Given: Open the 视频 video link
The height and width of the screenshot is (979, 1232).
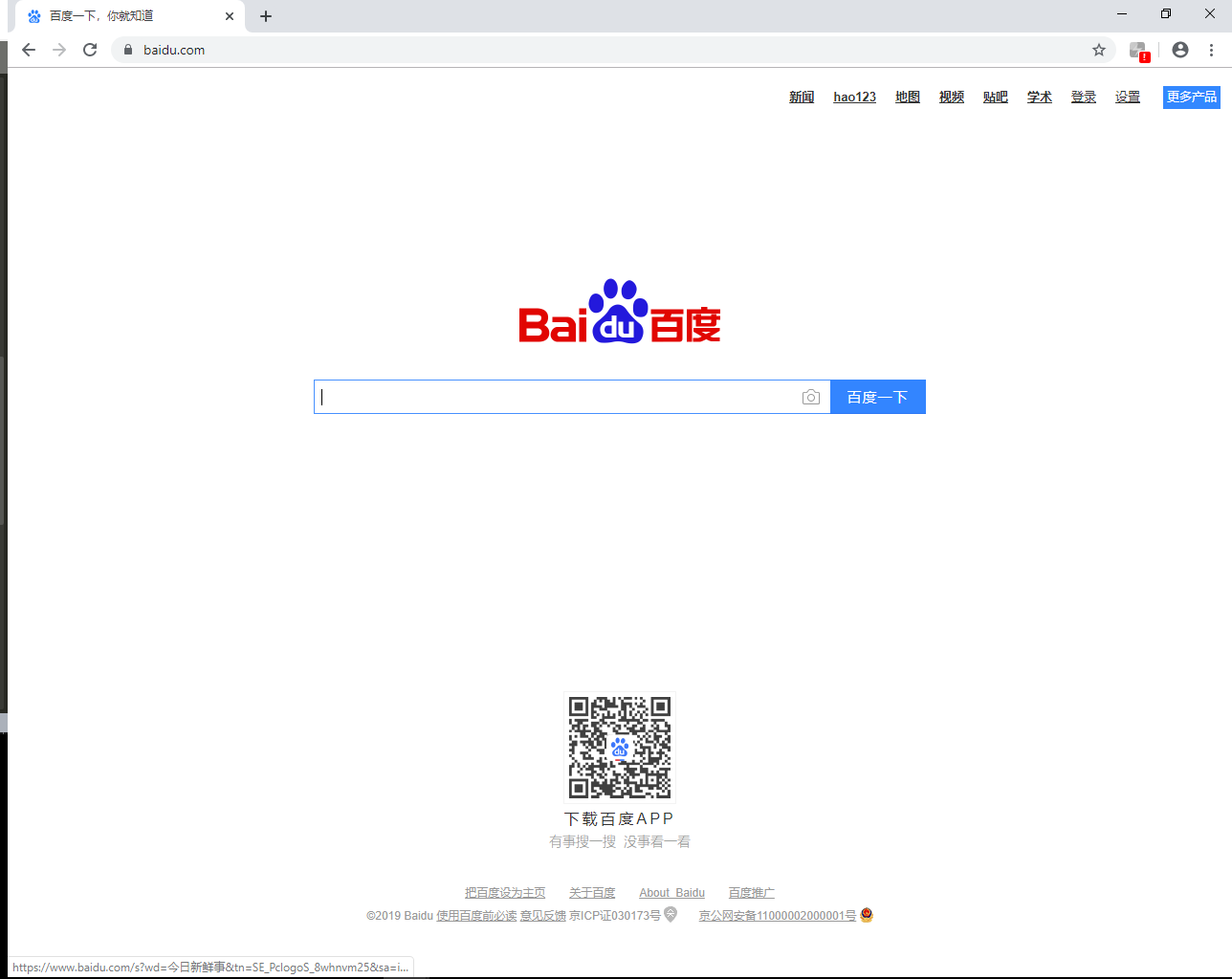Looking at the screenshot, I should tap(952, 98).
